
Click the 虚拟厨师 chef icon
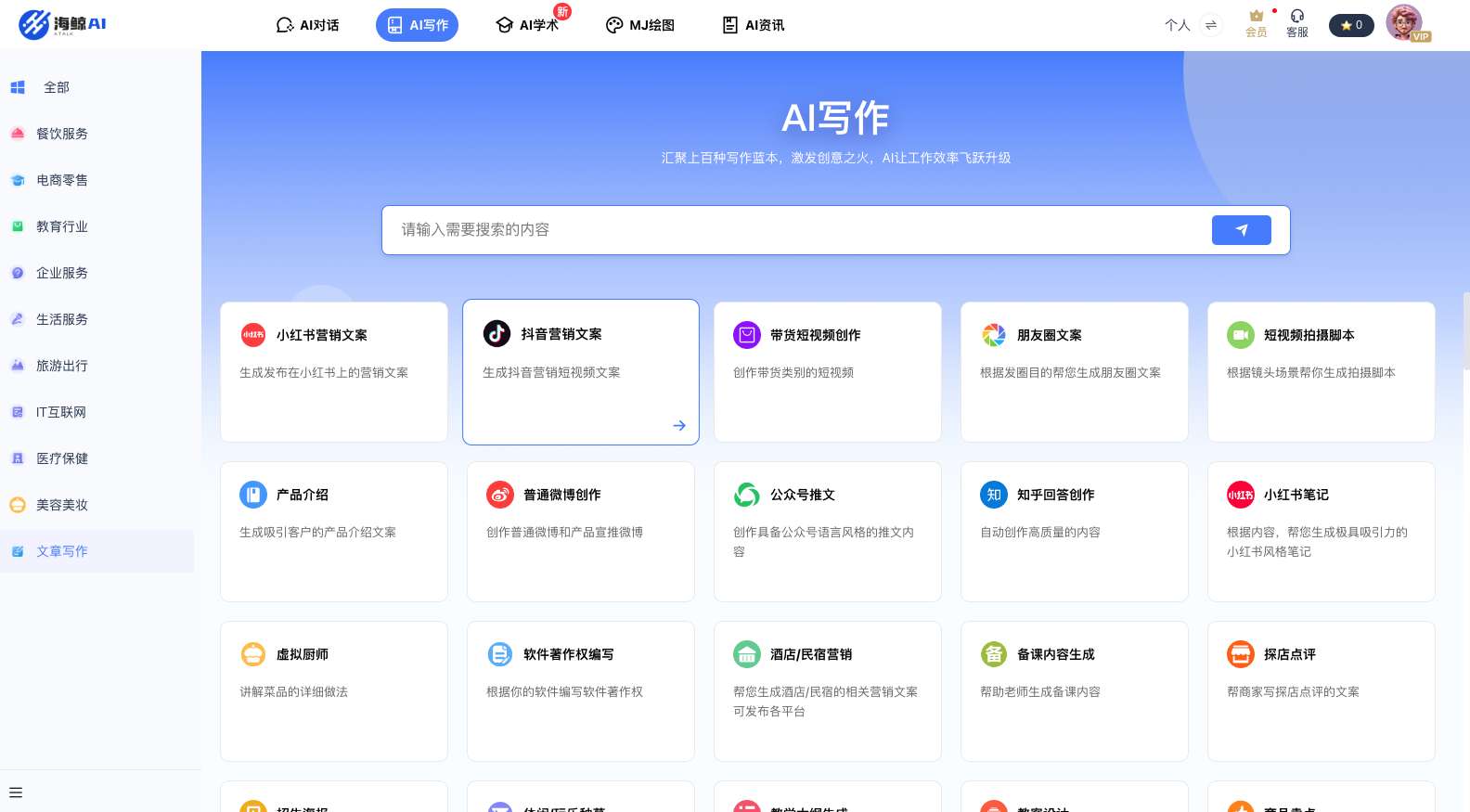(x=253, y=654)
